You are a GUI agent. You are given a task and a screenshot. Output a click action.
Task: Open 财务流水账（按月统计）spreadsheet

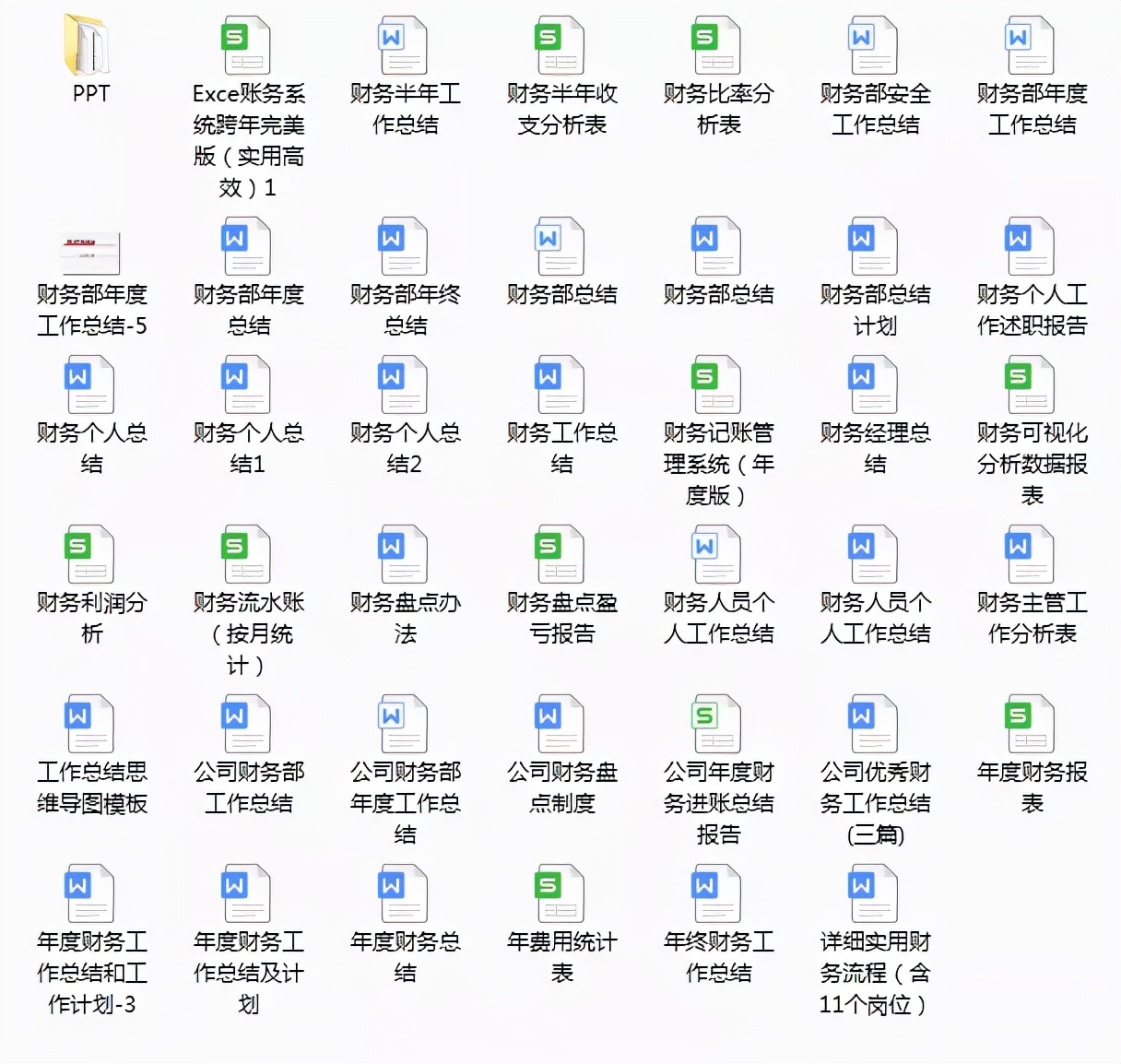pos(244,554)
